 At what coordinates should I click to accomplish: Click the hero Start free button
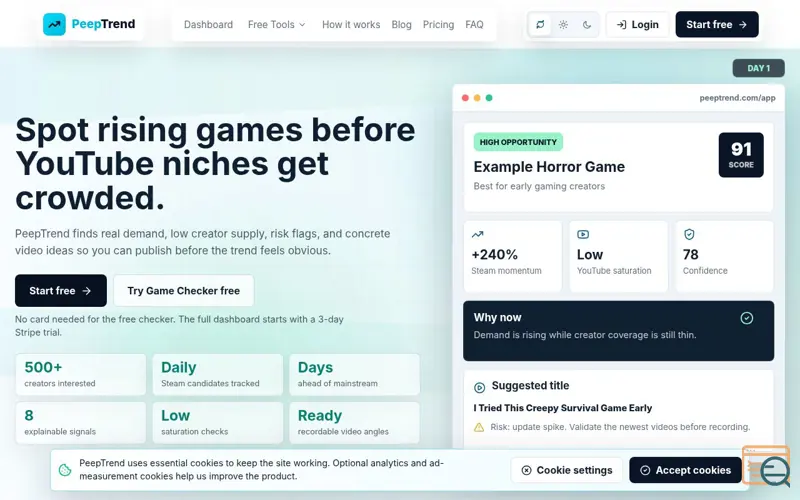tap(61, 291)
